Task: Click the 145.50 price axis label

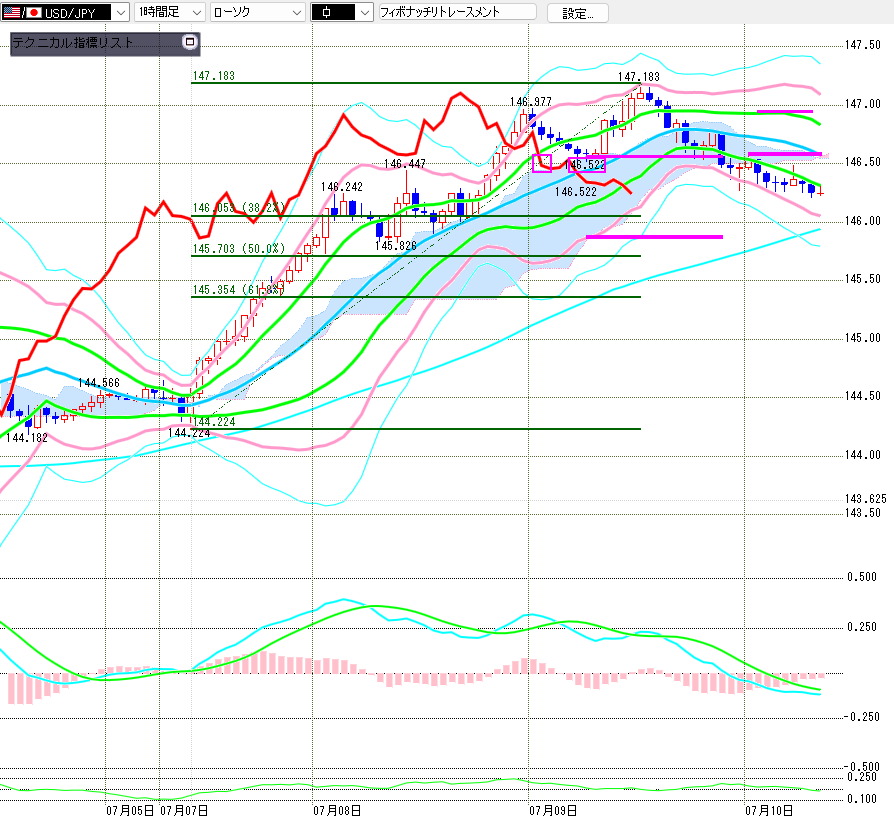Action: tap(862, 279)
